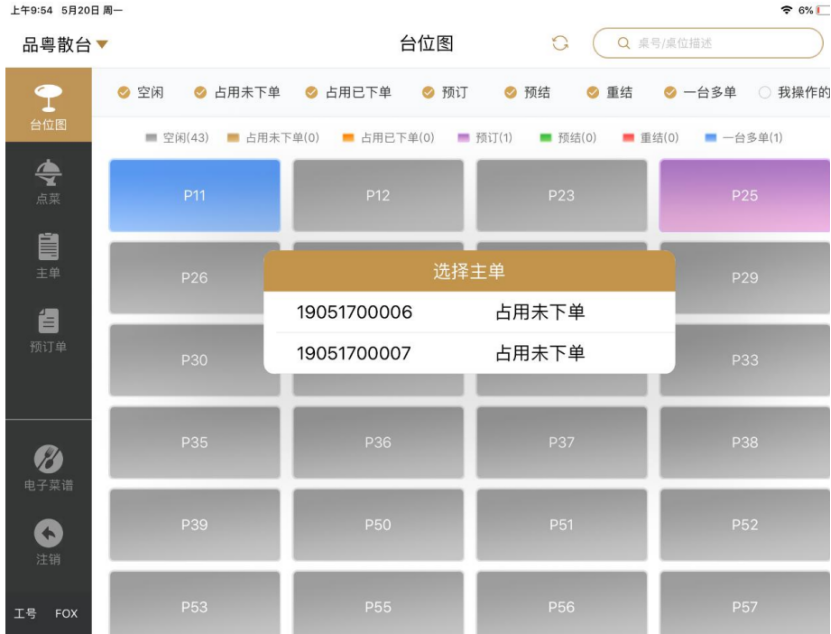Open table P35

tap(195, 443)
